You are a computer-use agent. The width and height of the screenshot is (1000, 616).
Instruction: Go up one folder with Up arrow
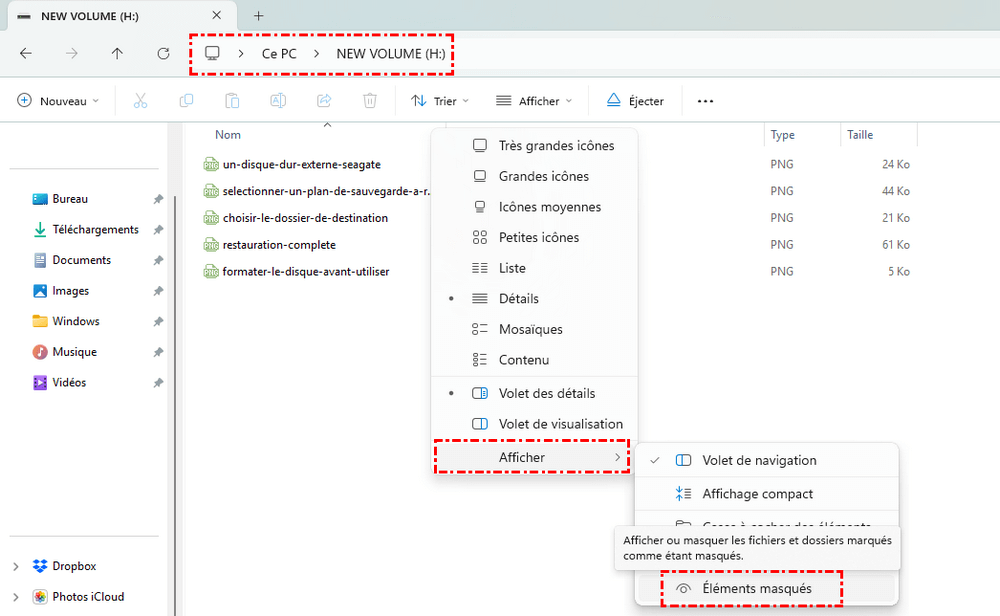pyautogui.click(x=118, y=54)
